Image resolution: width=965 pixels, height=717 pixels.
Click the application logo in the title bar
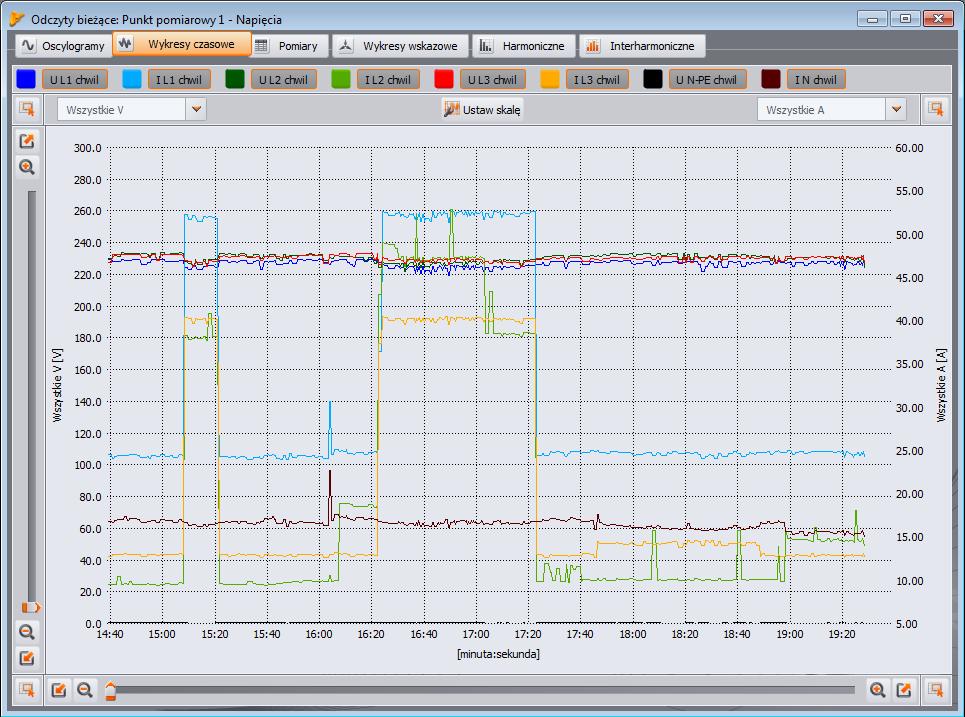(17, 19)
